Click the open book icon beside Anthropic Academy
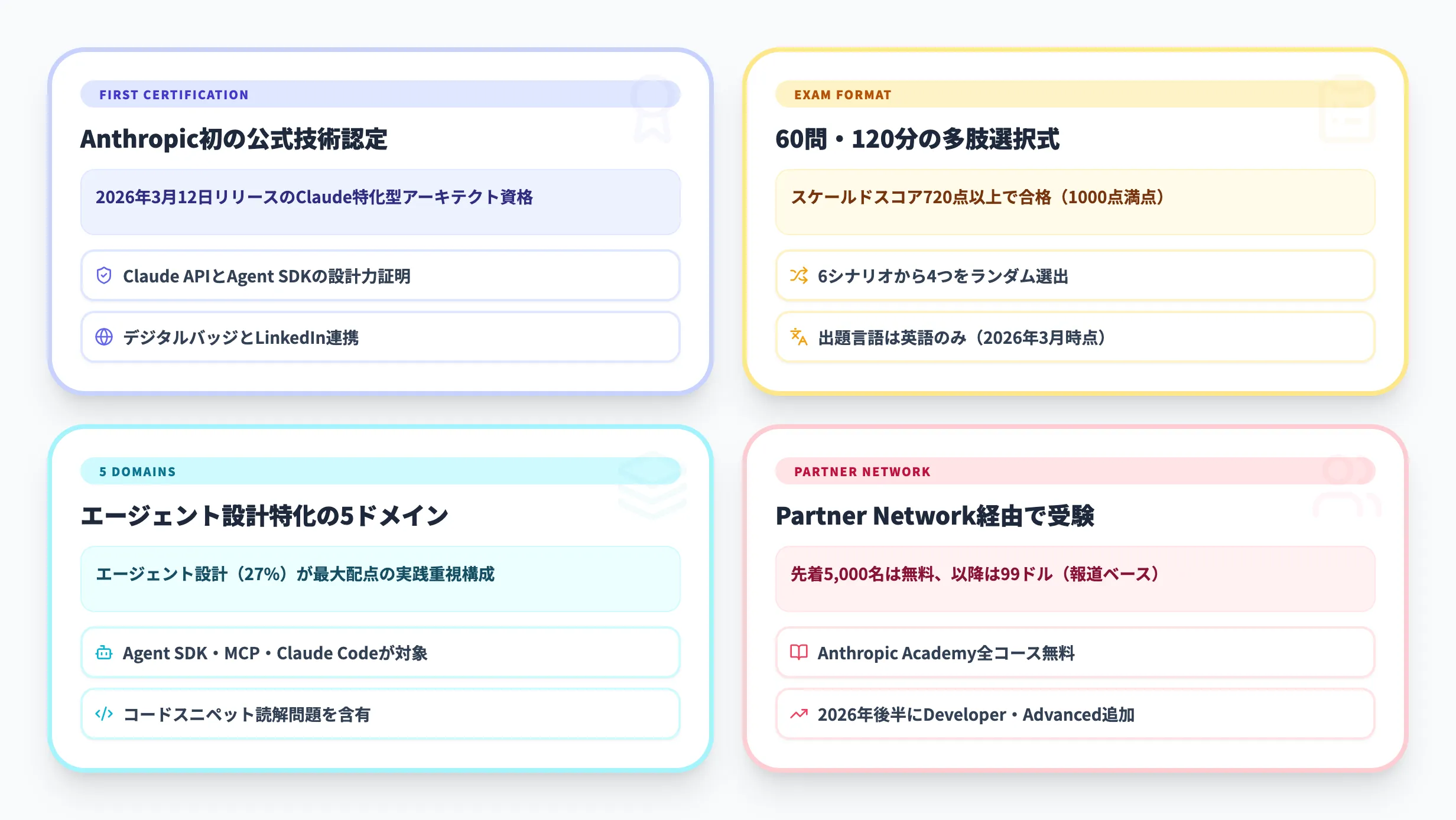 coord(799,652)
